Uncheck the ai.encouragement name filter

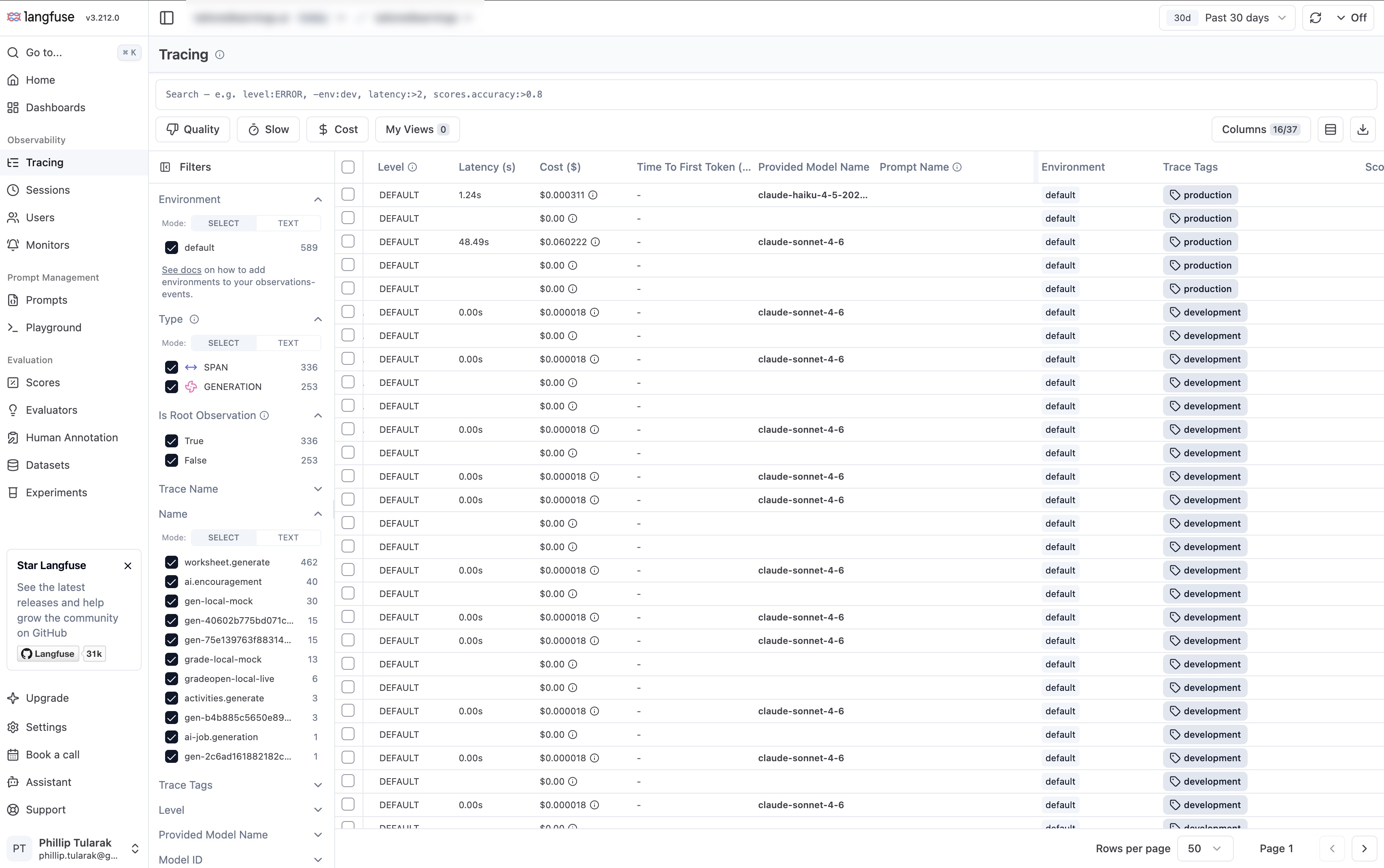tap(171, 582)
